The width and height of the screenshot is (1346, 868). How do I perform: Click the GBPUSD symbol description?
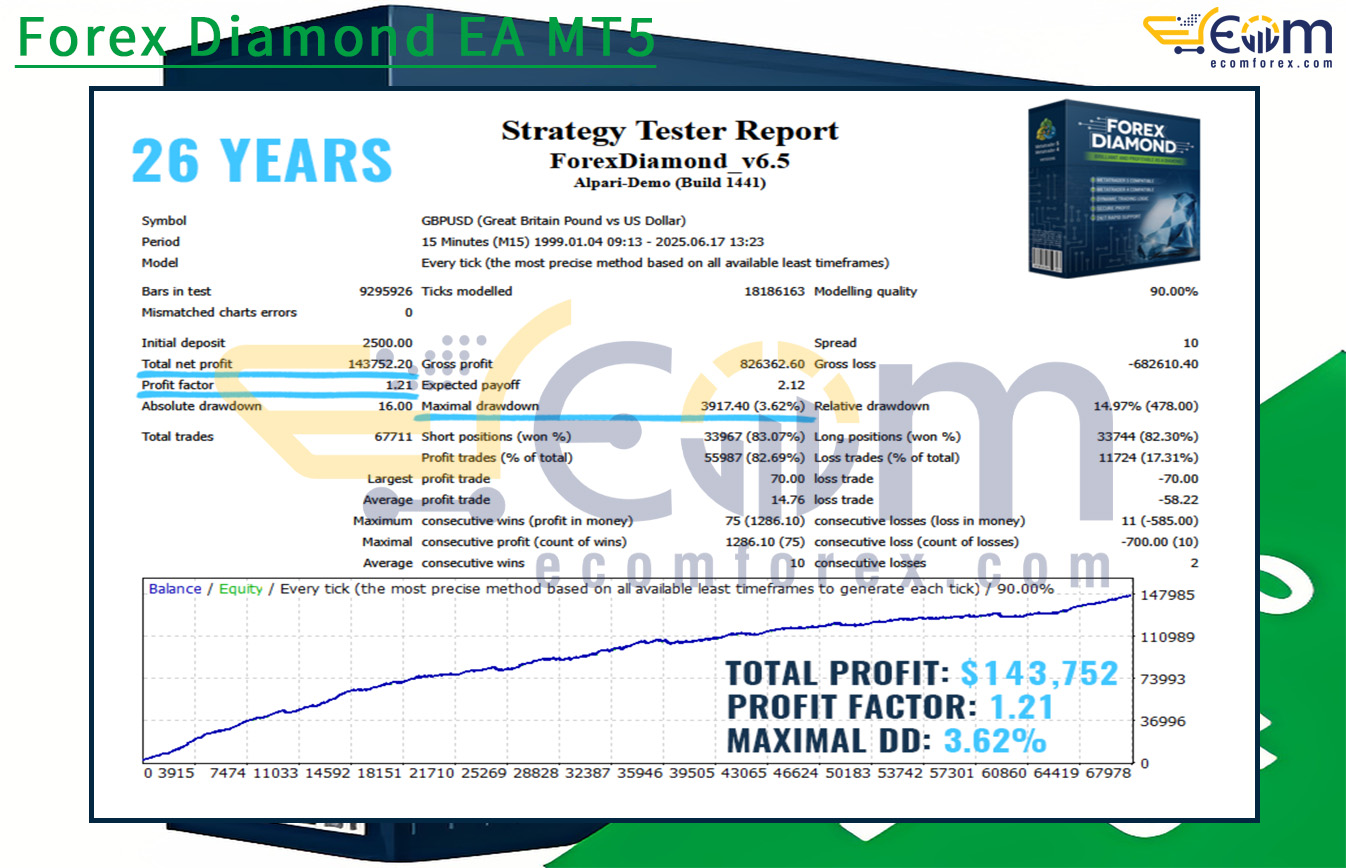pos(553,221)
